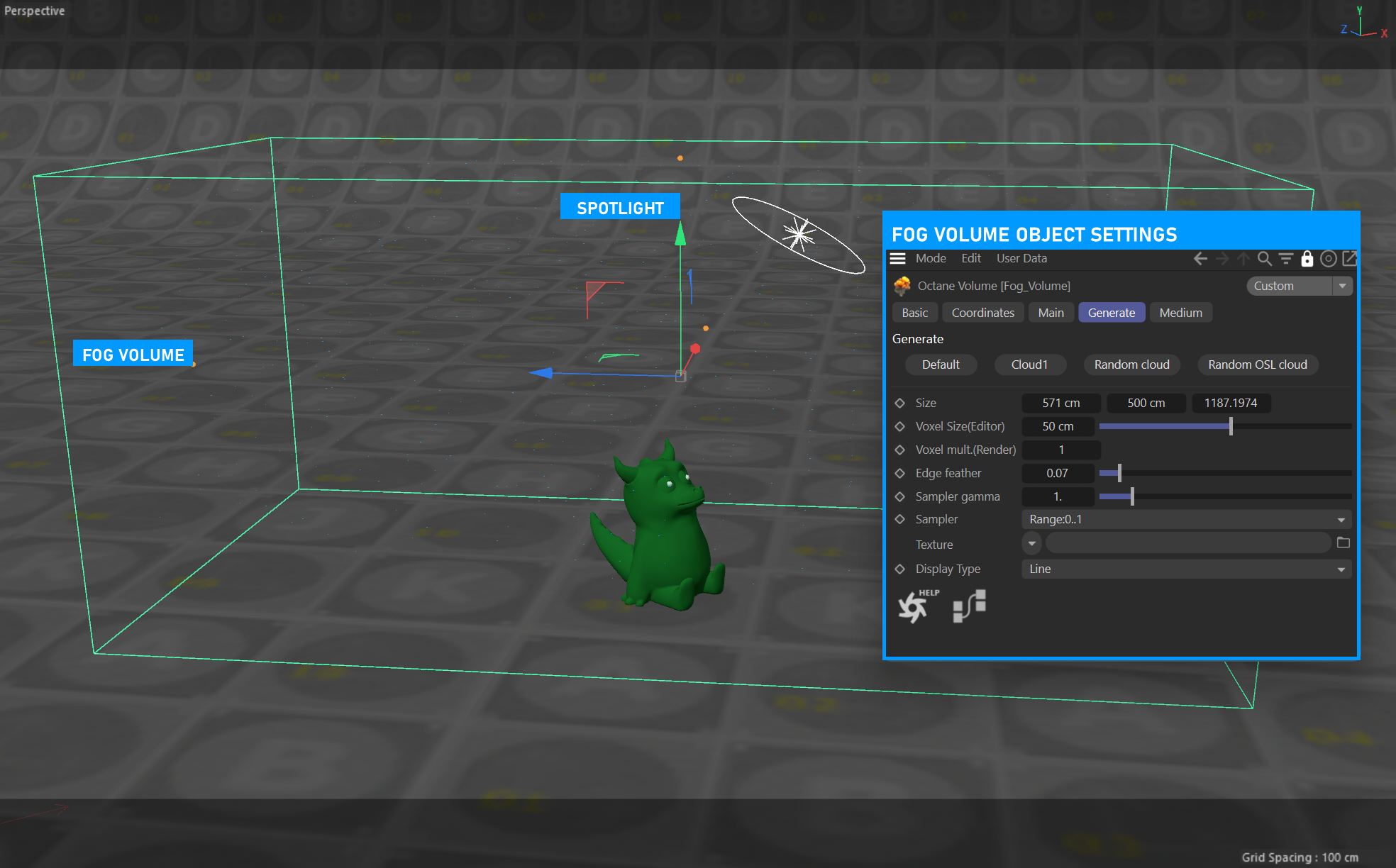
Task: Click the Voxel mult.(Render) value field
Action: point(1060,450)
